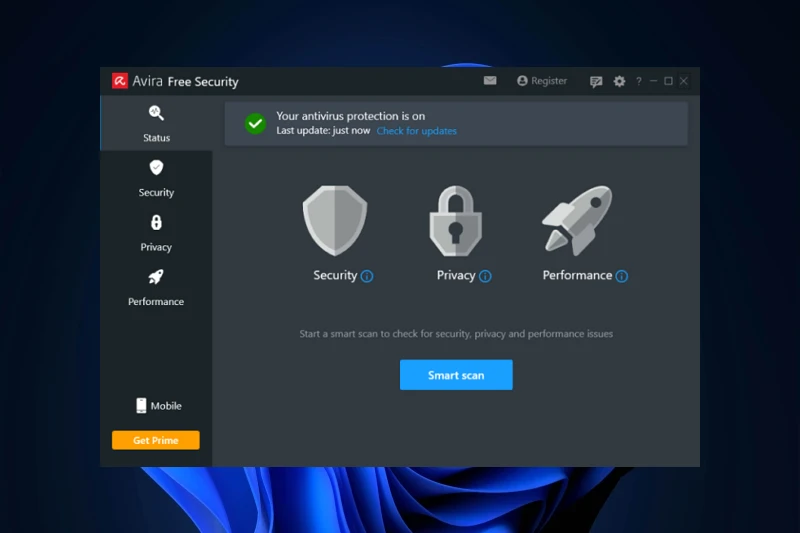Screen dimensions: 800x533
Task: Start the Smart scan
Action: coord(456,375)
